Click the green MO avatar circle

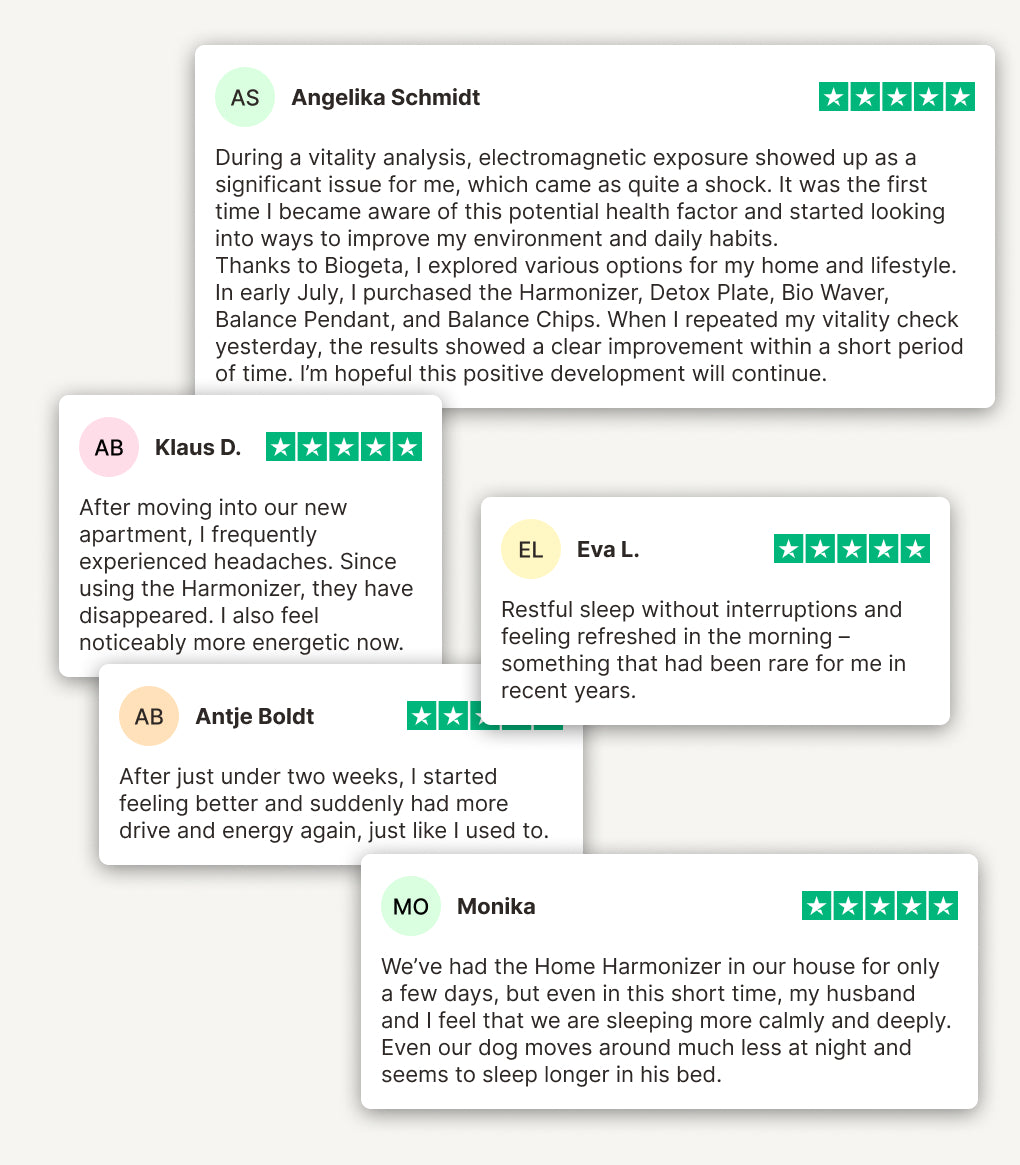pyautogui.click(x=411, y=906)
